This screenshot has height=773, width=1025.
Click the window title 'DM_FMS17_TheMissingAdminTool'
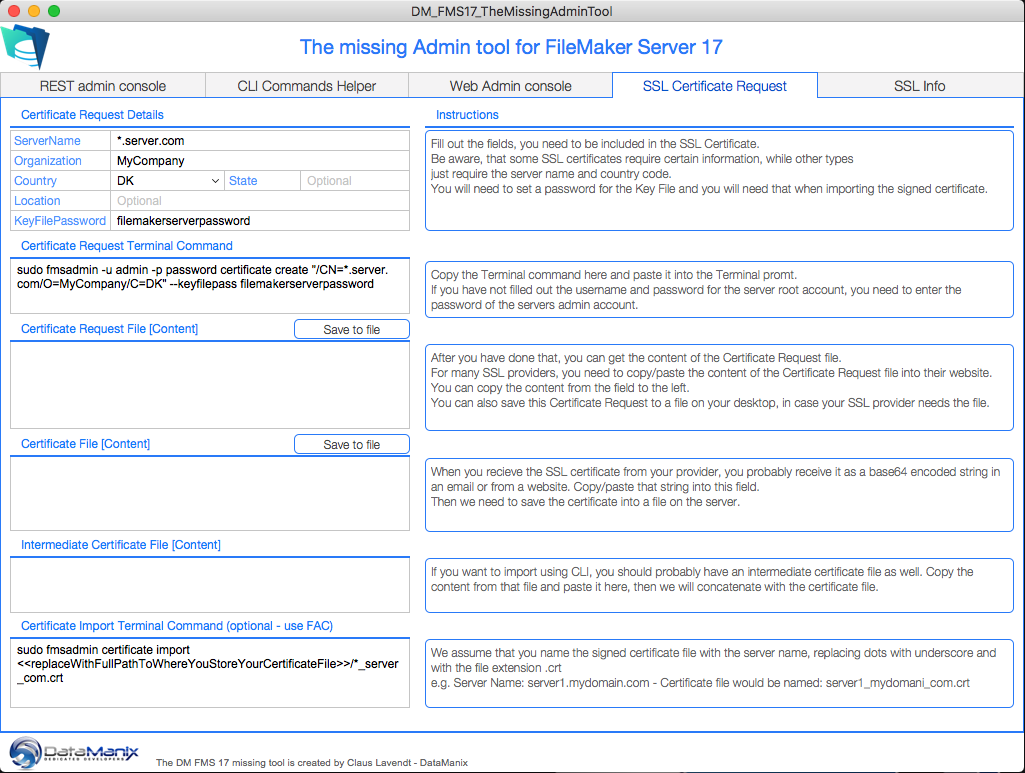tap(512, 11)
